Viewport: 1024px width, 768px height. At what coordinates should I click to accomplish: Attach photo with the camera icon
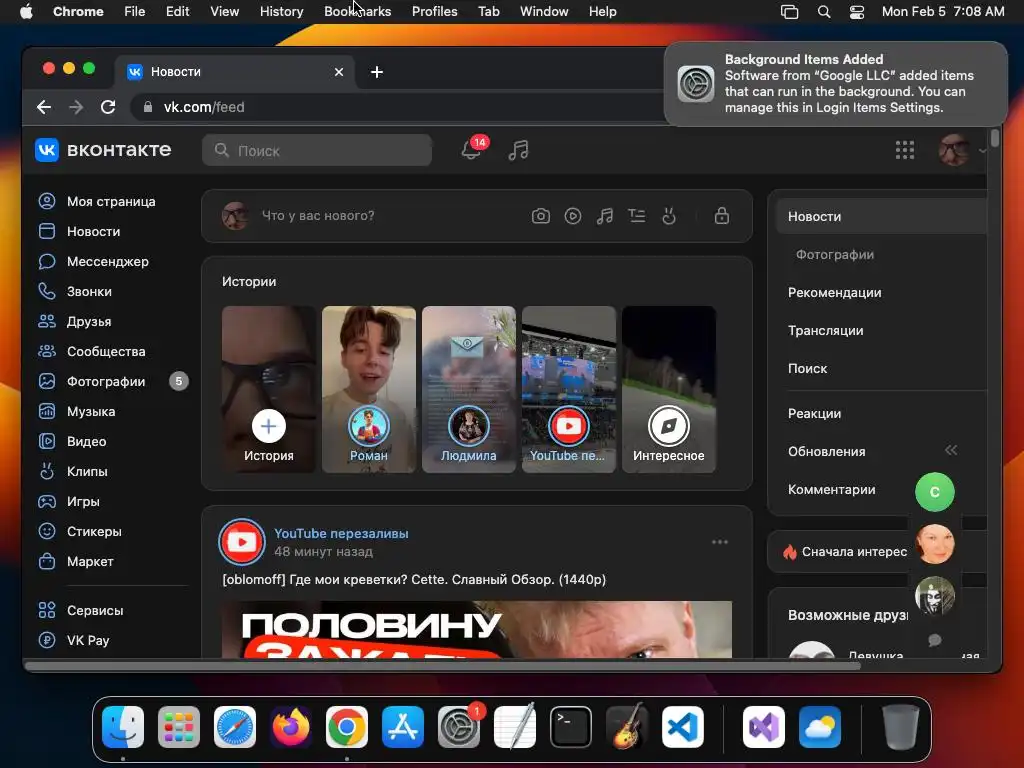pyautogui.click(x=541, y=216)
